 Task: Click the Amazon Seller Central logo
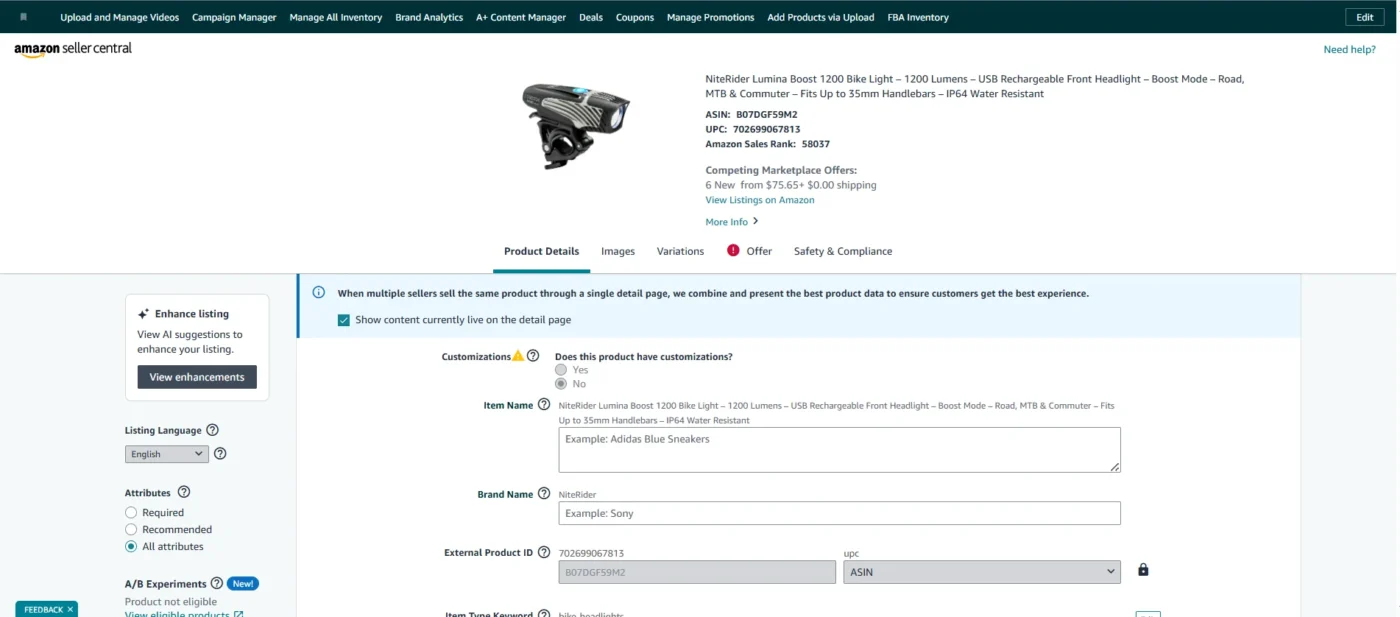pos(73,49)
